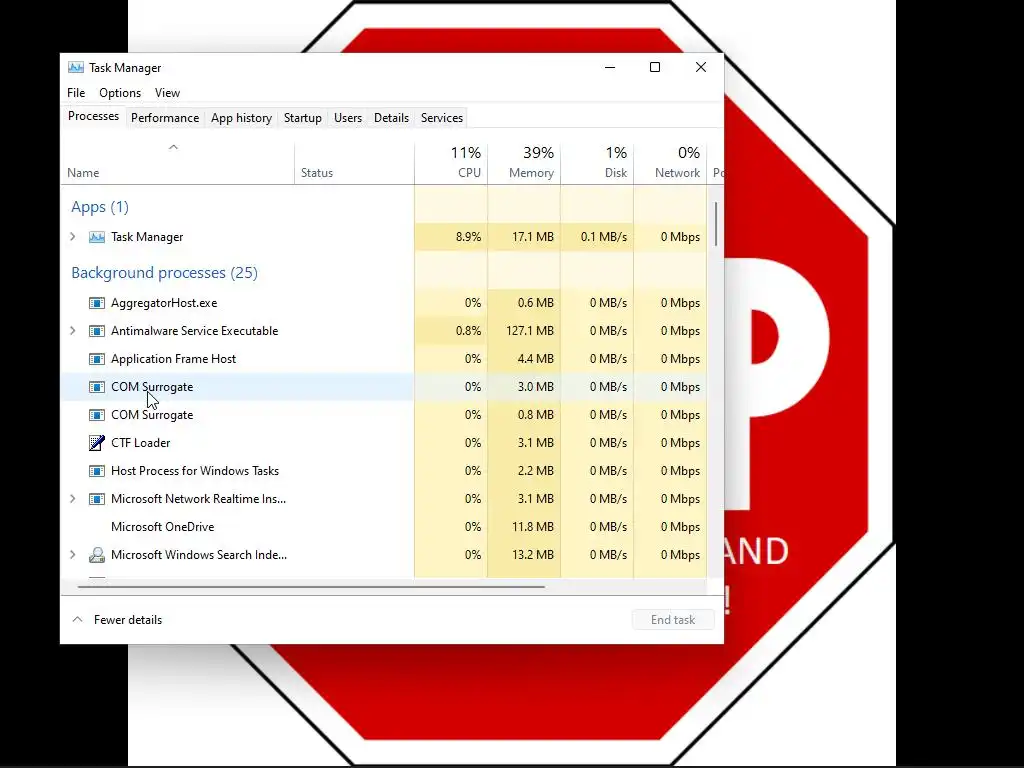The height and width of the screenshot is (768, 1024).
Task: Switch to the App history tab
Action: [x=241, y=118]
